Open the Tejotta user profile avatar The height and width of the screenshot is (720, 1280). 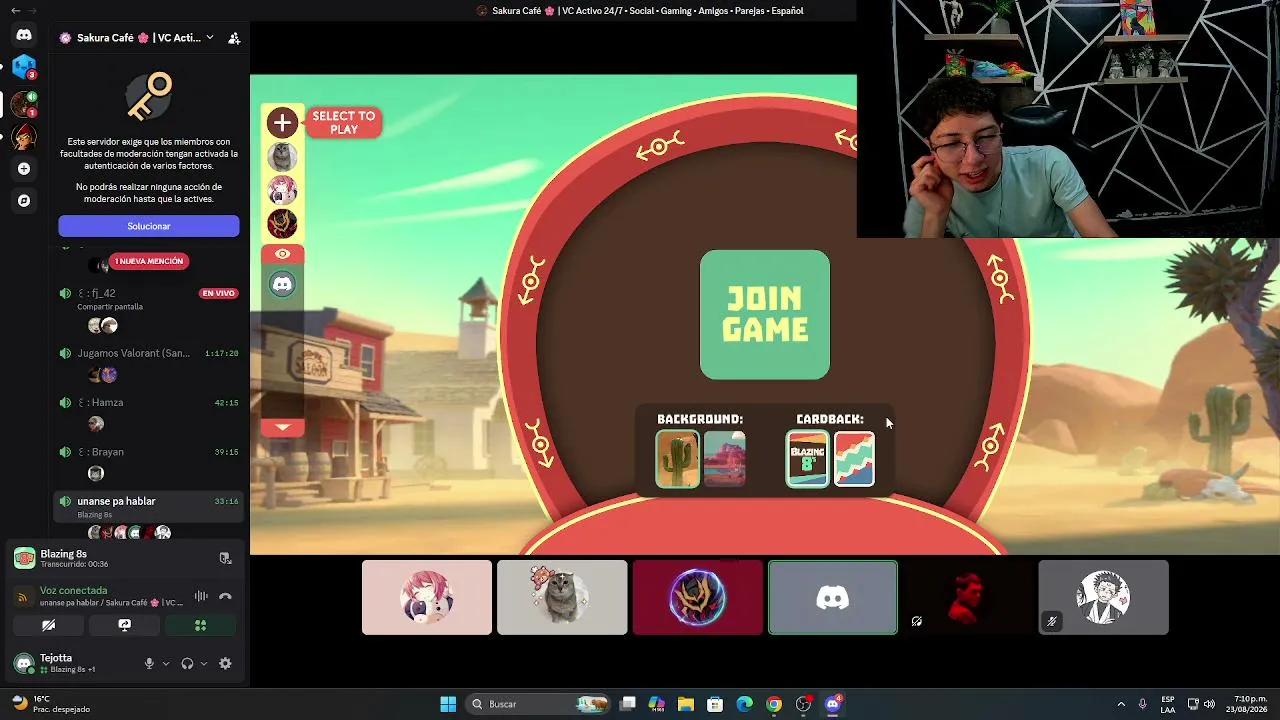pyautogui.click(x=24, y=663)
